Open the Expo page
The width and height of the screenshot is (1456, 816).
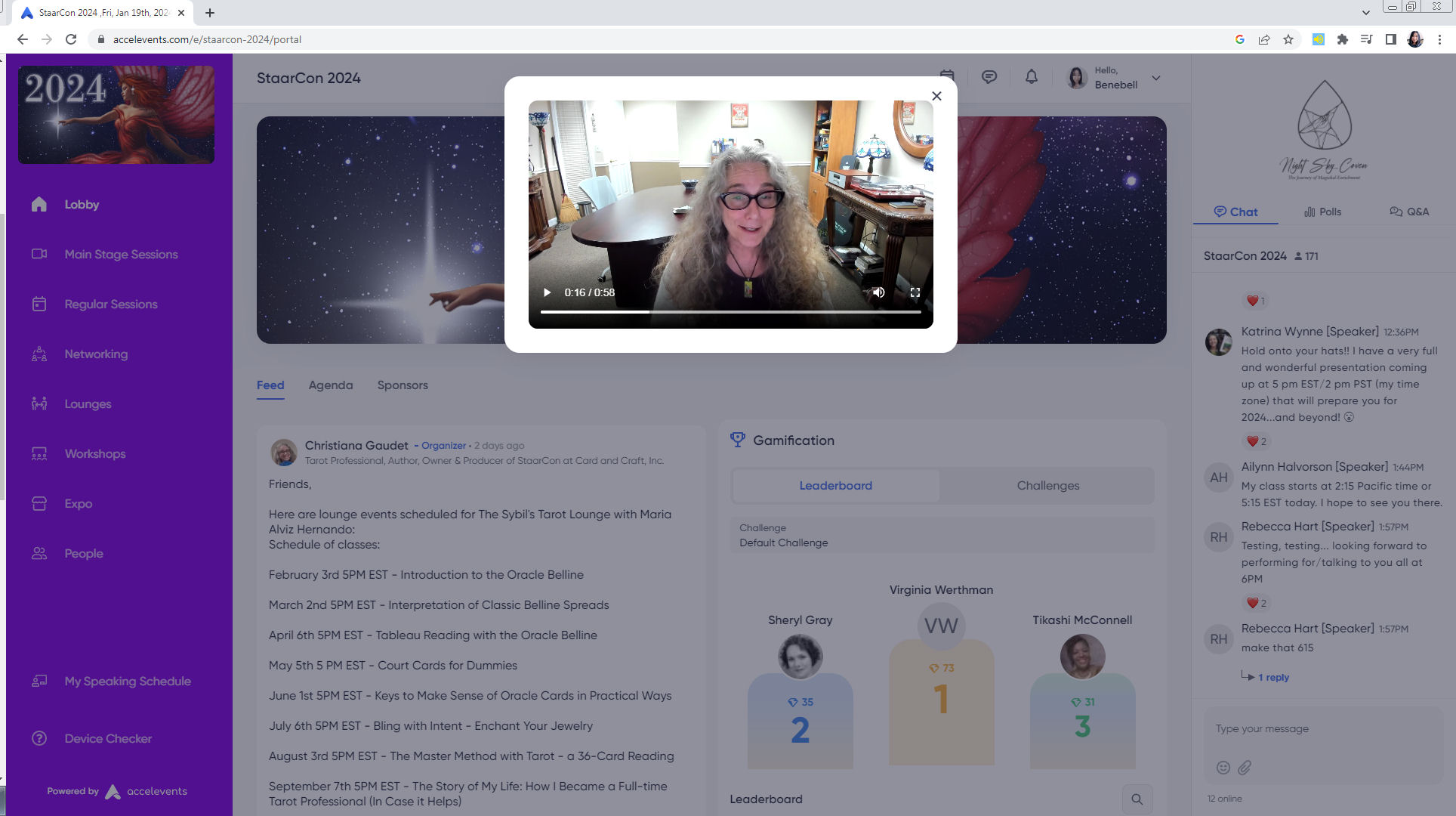pos(78,504)
